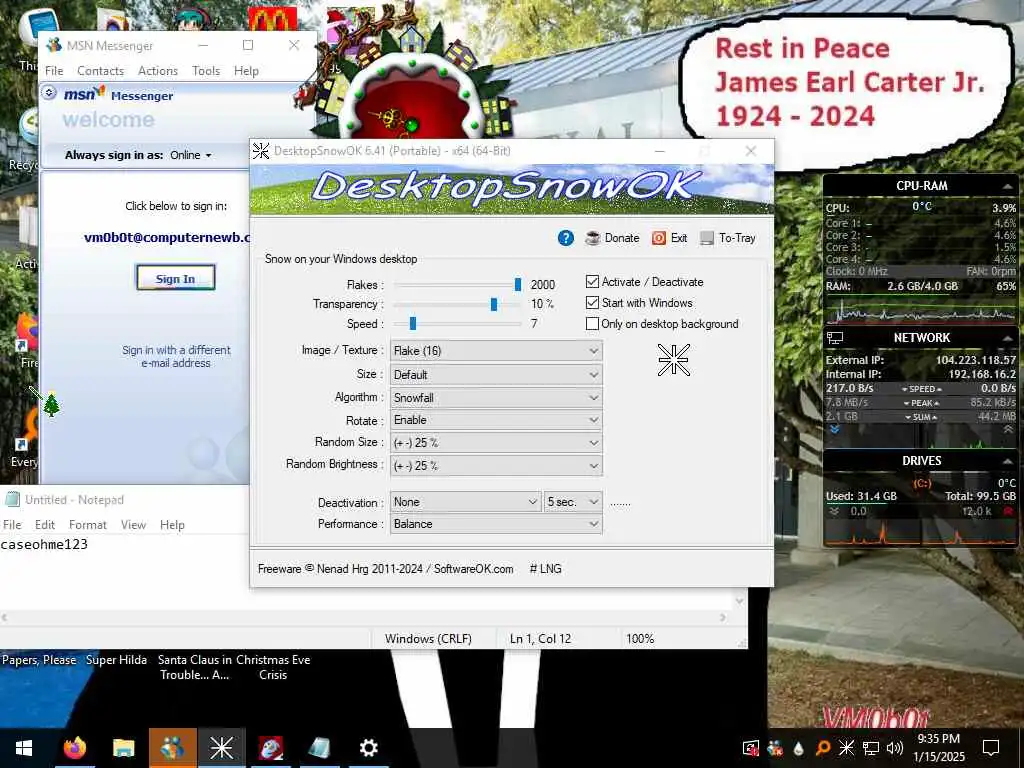
Task: Open the Algorithm dropdown showing Snowfall
Action: pyautogui.click(x=496, y=397)
